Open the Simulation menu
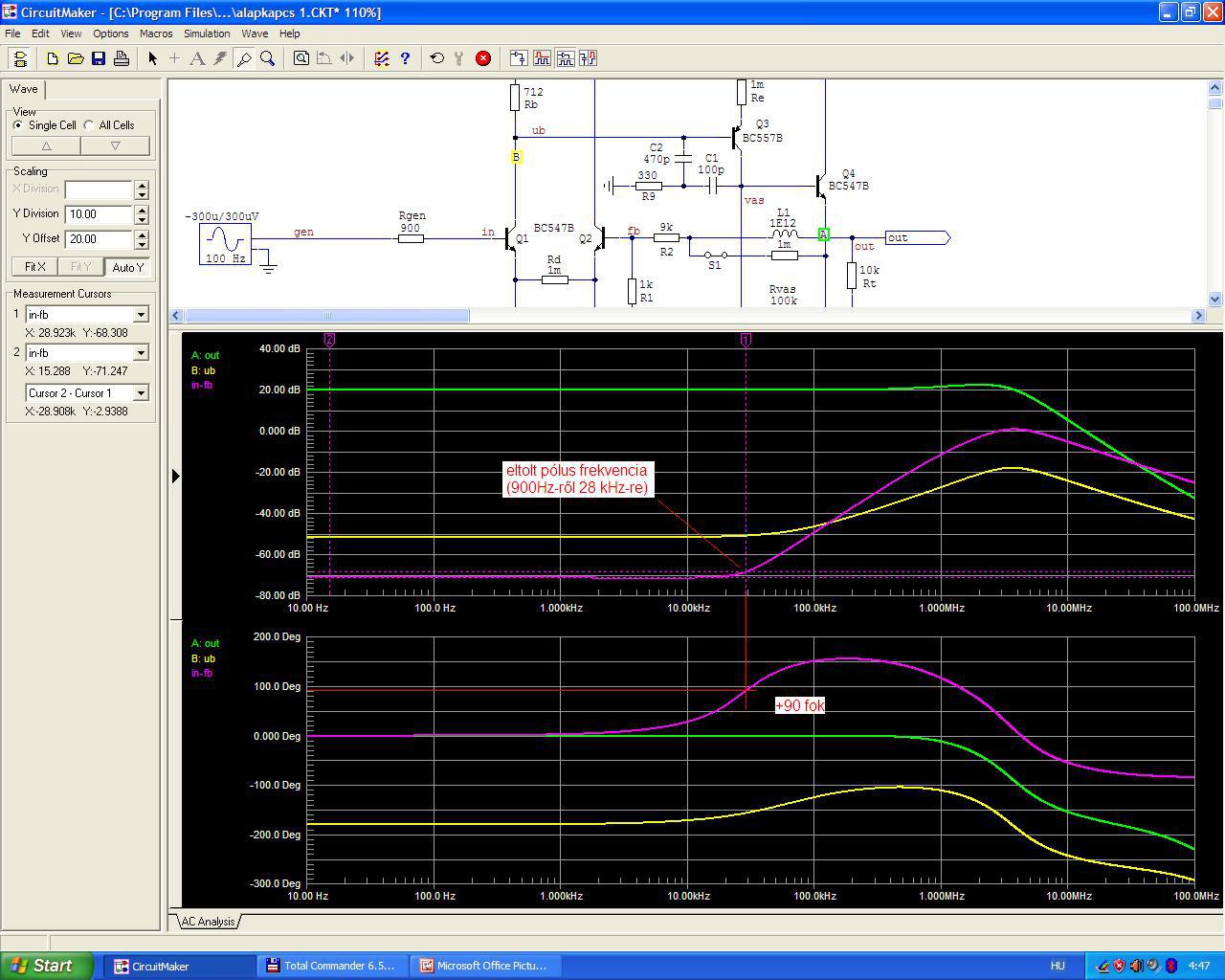 pos(207,33)
